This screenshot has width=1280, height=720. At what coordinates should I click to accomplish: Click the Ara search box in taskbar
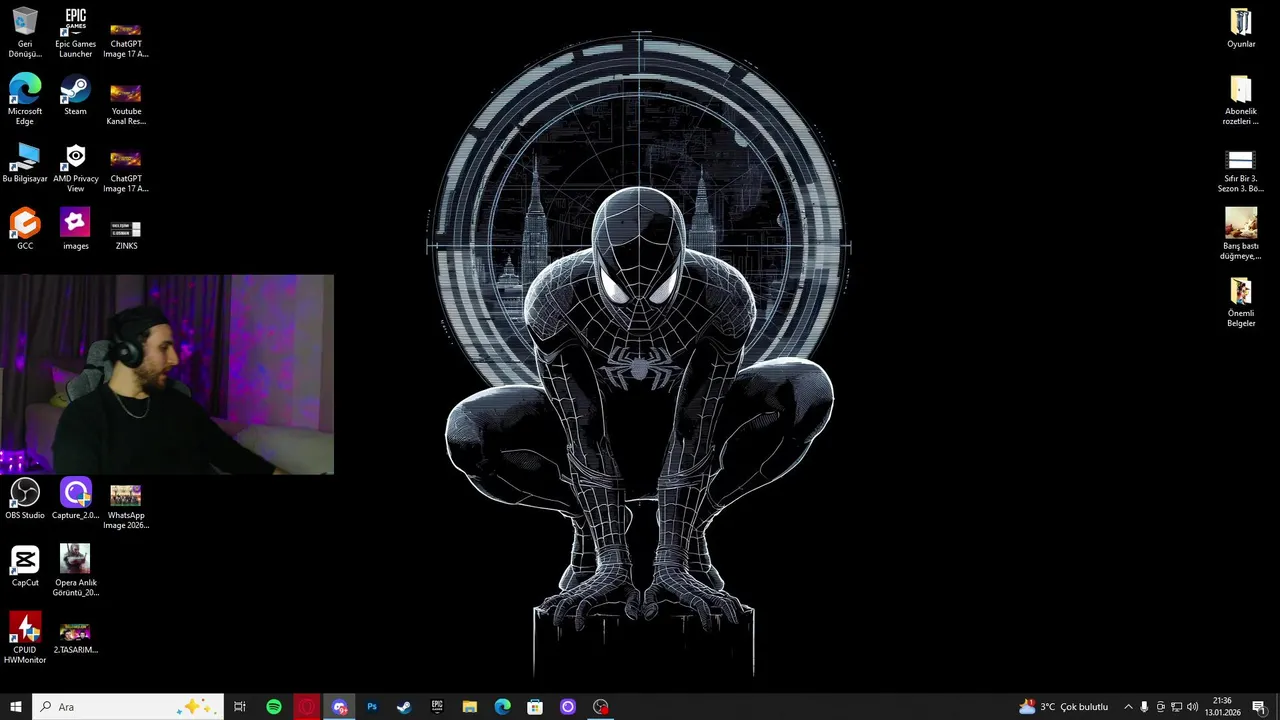point(127,707)
